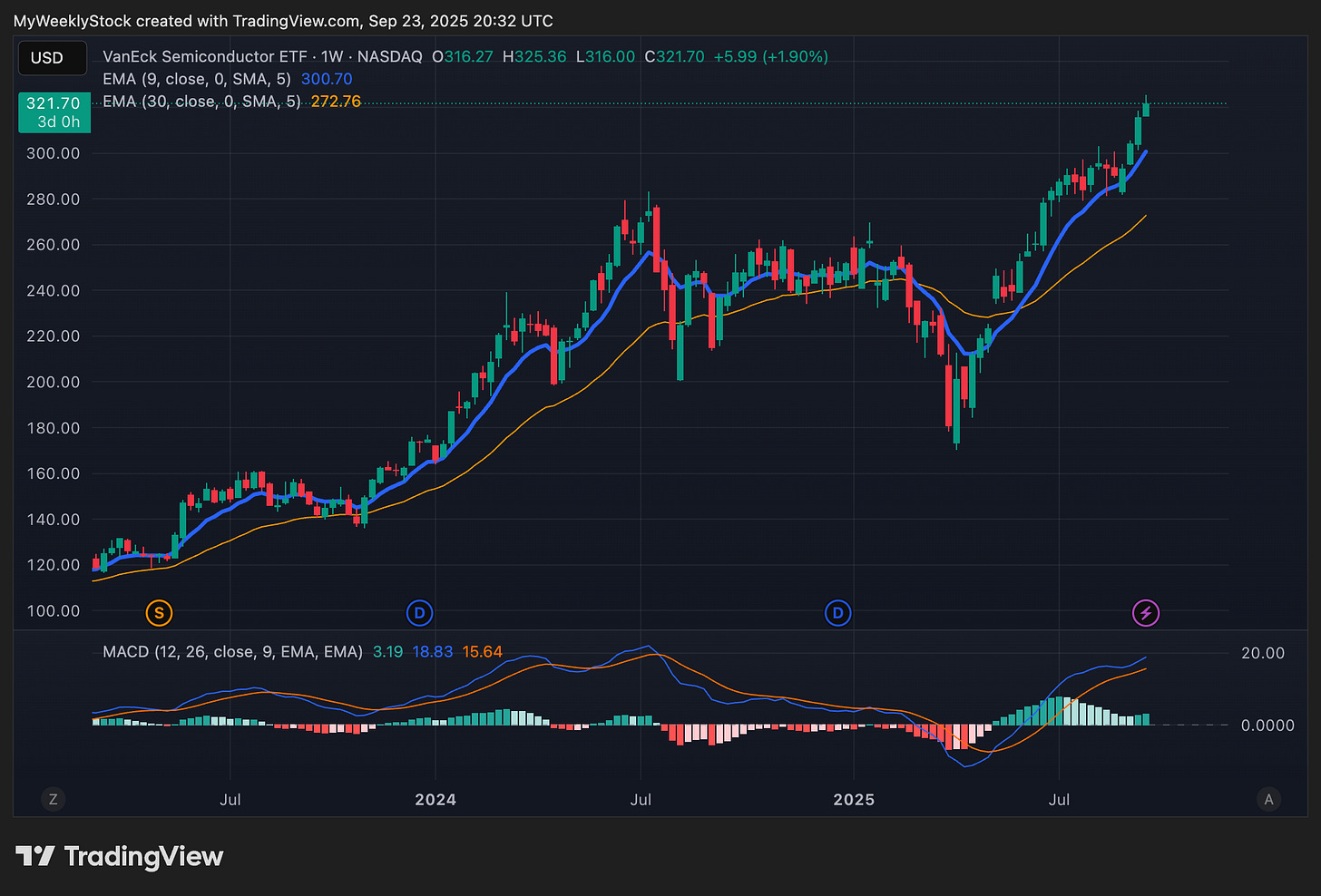Click the L316.00 low value
The image size is (1321, 896).
tap(605, 56)
